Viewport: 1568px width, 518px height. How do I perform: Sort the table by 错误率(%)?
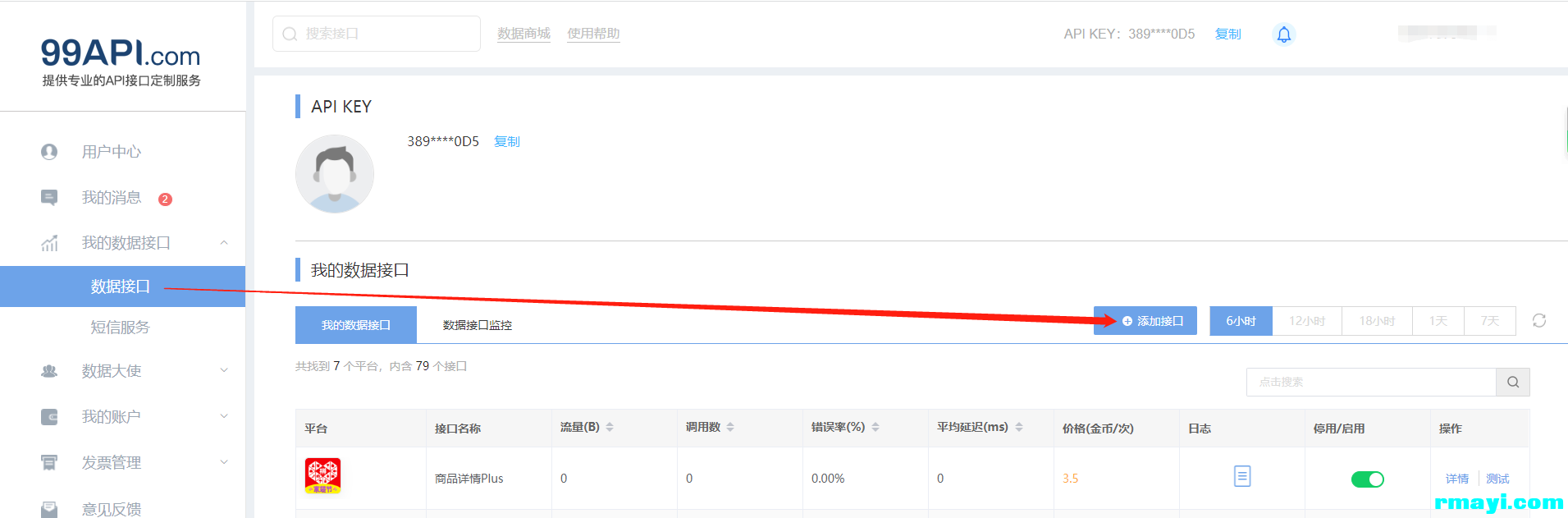[x=875, y=427]
